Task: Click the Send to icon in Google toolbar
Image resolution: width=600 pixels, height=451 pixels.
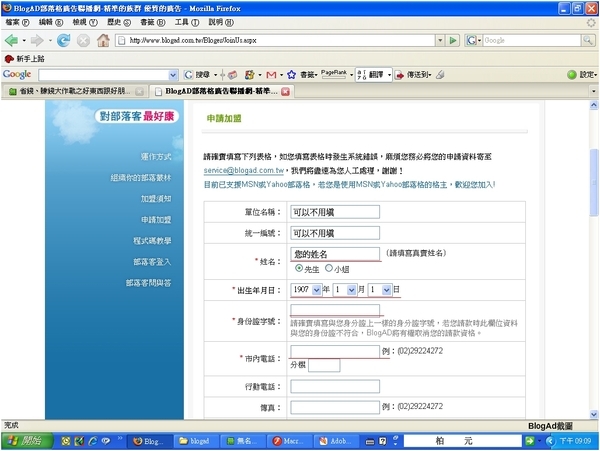Action: point(399,75)
